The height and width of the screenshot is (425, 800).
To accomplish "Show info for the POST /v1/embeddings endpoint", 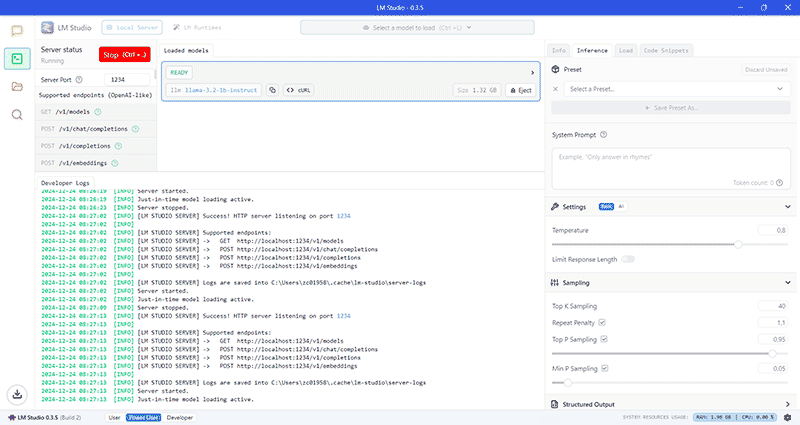I will (x=115, y=163).
